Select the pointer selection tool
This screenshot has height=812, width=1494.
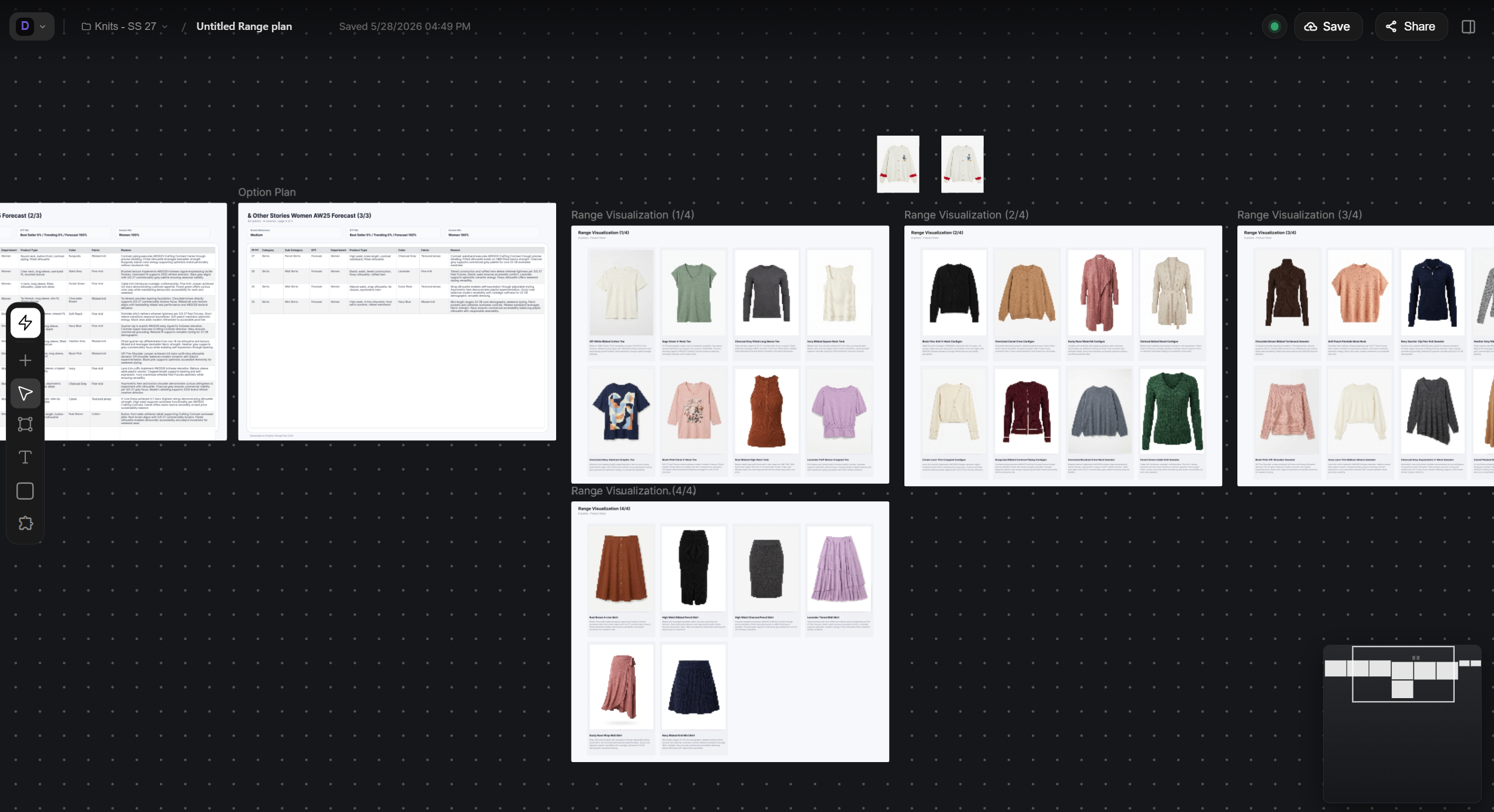coord(25,393)
